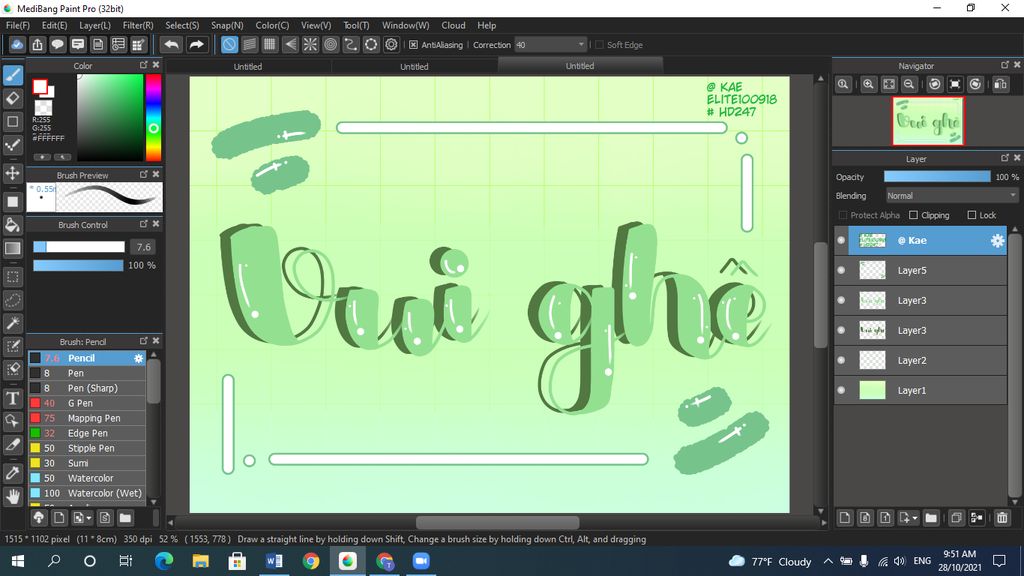Activate the Lasso selection tool
1024x576 pixels.
pyautogui.click(x=12, y=300)
